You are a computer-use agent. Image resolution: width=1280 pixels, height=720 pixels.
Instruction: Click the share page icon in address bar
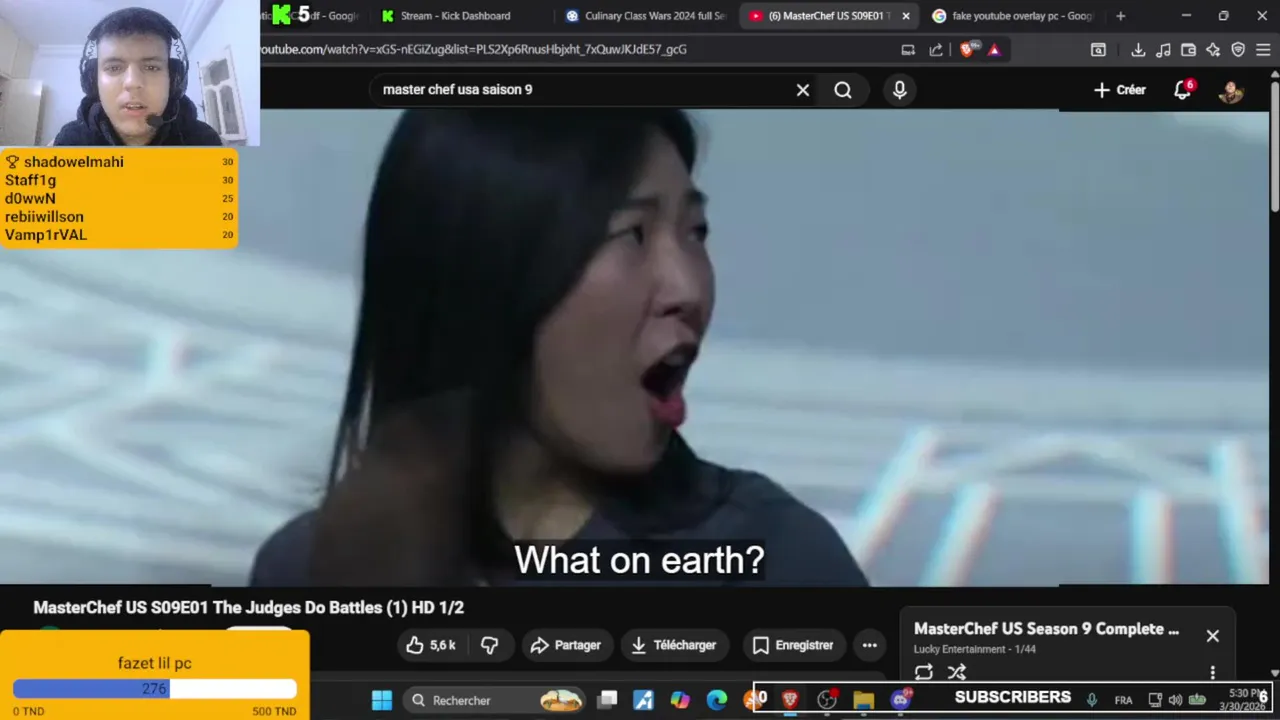tap(936, 50)
